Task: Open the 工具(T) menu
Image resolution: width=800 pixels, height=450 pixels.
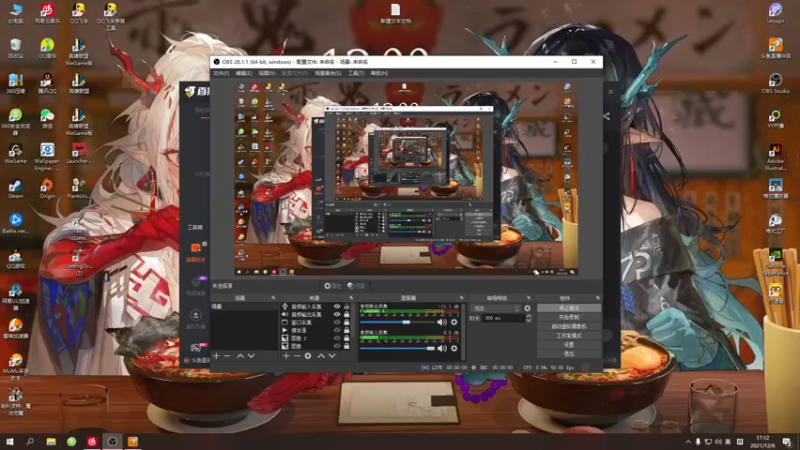Action: point(356,73)
